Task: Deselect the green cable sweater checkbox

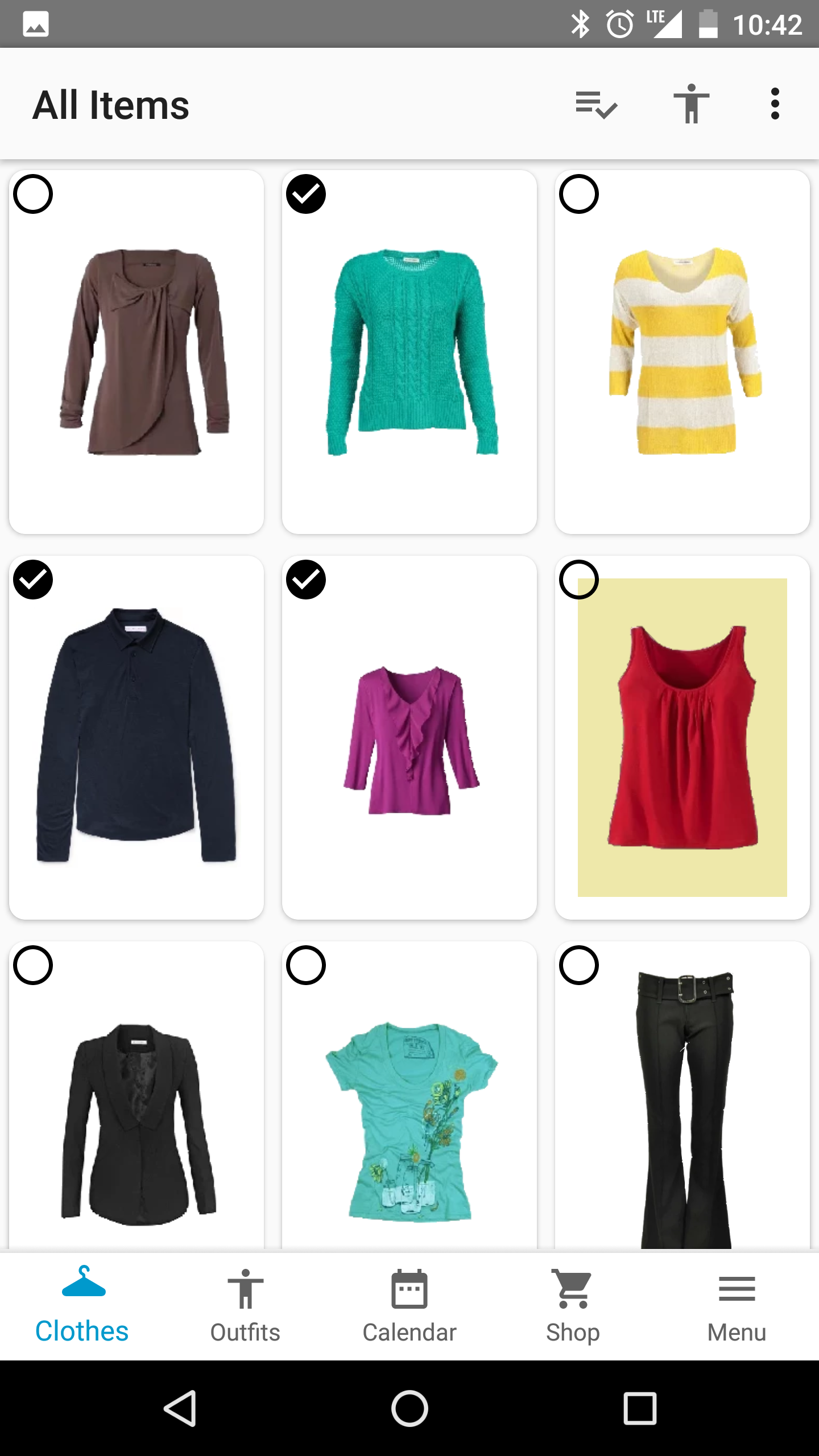Action: tap(306, 194)
